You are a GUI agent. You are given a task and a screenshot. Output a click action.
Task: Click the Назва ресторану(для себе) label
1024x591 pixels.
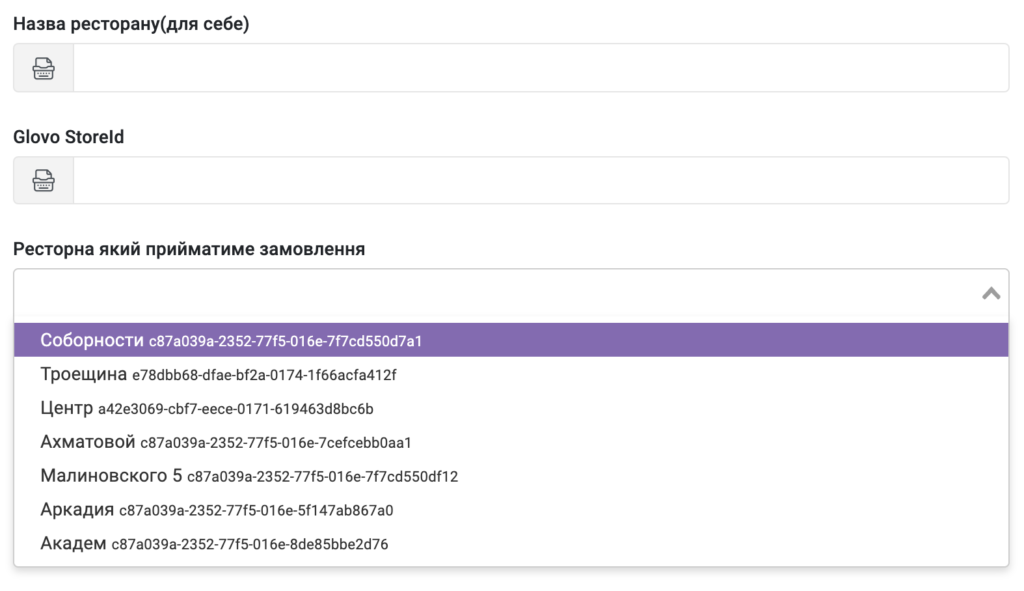click(131, 24)
